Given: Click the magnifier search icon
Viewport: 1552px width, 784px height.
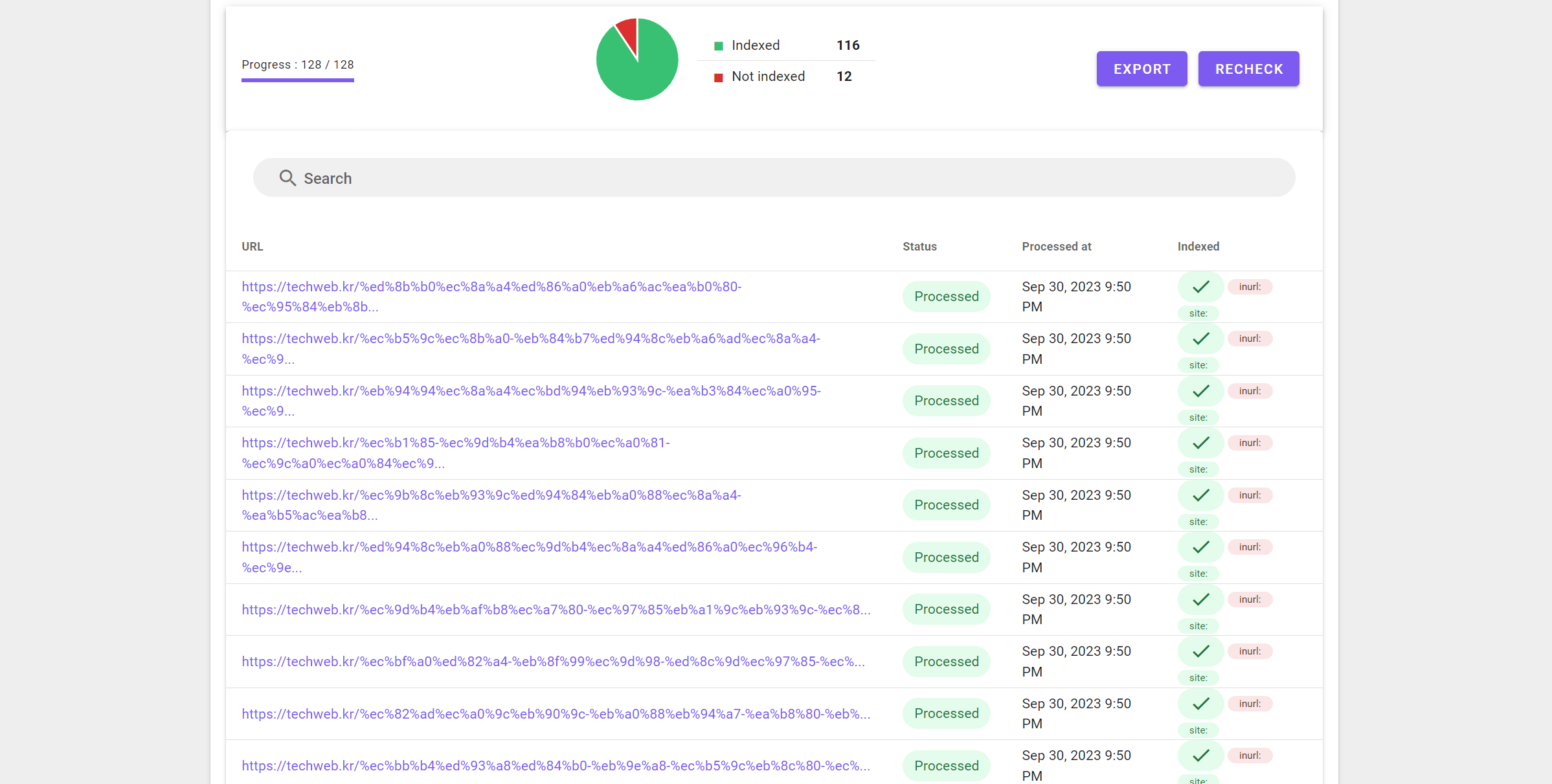Looking at the screenshot, I should (287, 178).
